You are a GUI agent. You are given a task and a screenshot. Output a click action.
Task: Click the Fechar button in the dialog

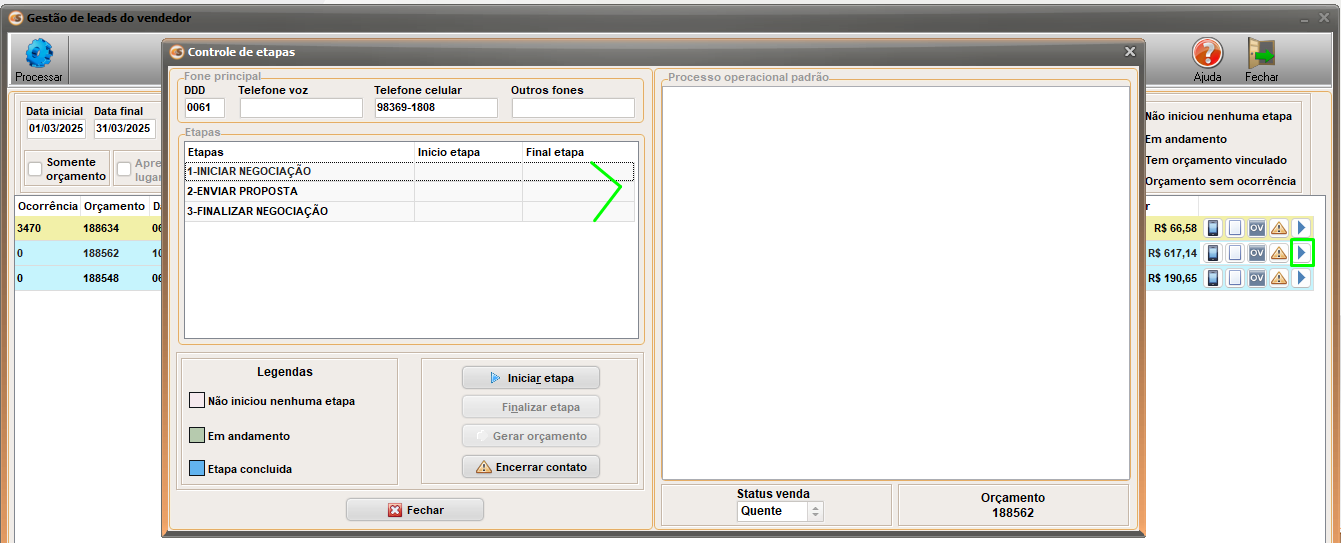click(414, 510)
